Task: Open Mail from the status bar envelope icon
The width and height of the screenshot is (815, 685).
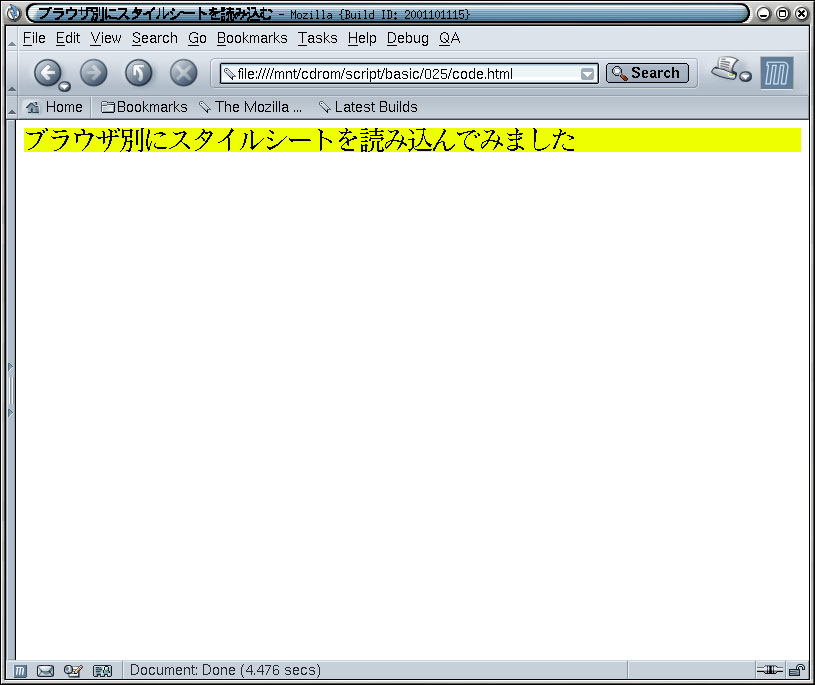Action: [x=45, y=670]
